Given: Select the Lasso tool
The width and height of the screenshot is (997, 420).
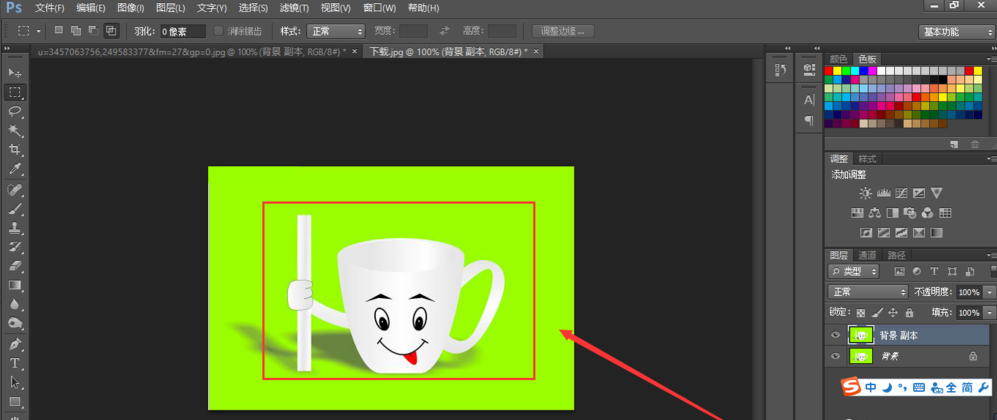Looking at the screenshot, I should 15,111.
